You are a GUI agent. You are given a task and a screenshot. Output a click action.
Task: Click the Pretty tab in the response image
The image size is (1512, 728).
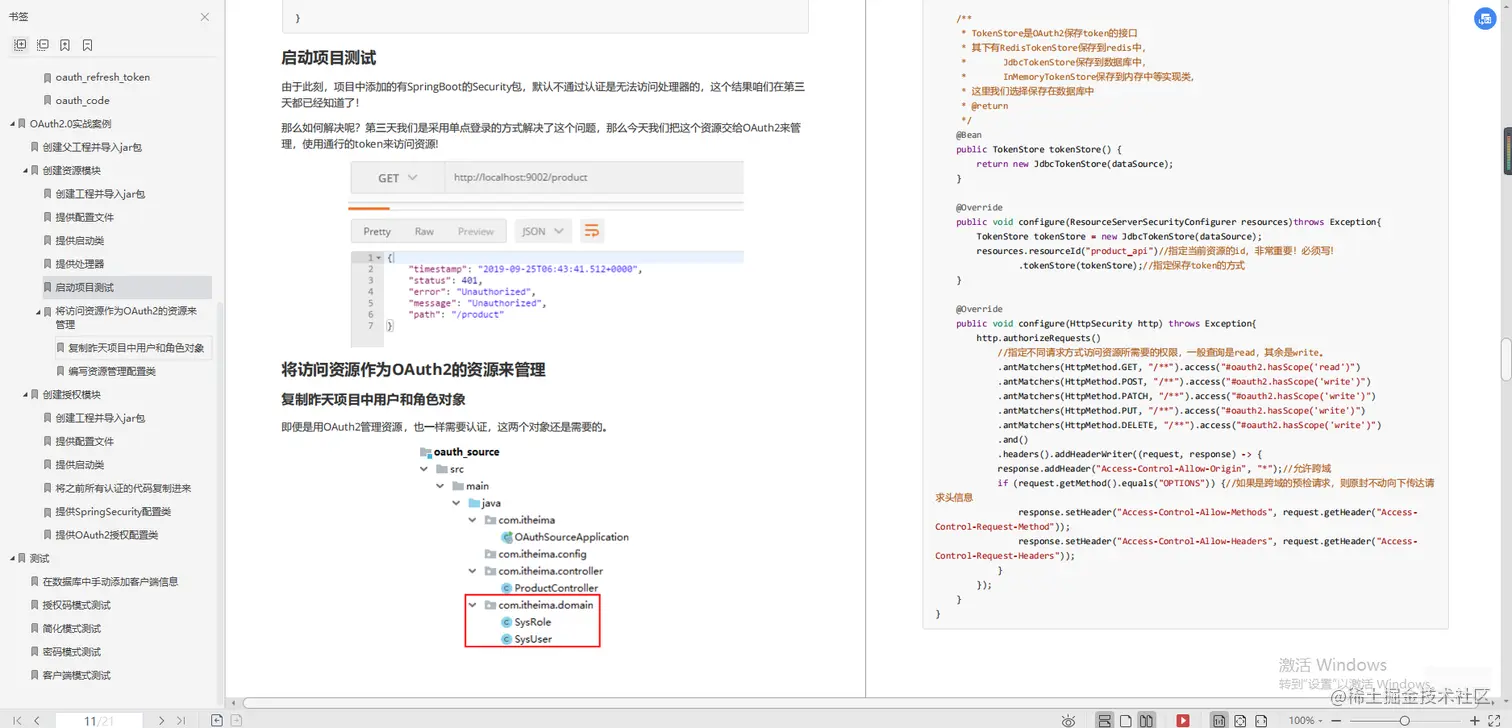click(x=377, y=231)
